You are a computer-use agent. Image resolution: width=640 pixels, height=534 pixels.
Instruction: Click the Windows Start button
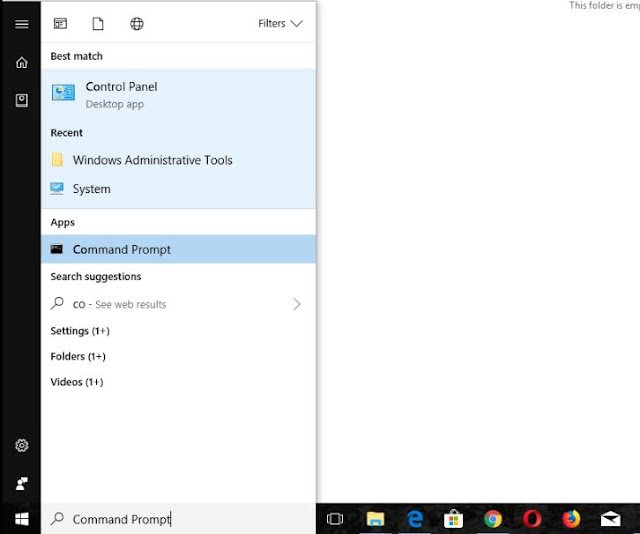pos(22,519)
